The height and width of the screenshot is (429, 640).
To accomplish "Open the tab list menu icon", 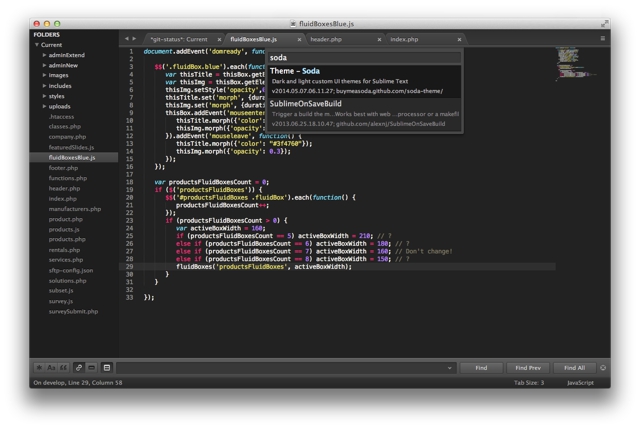I will click(x=602, y=38).
